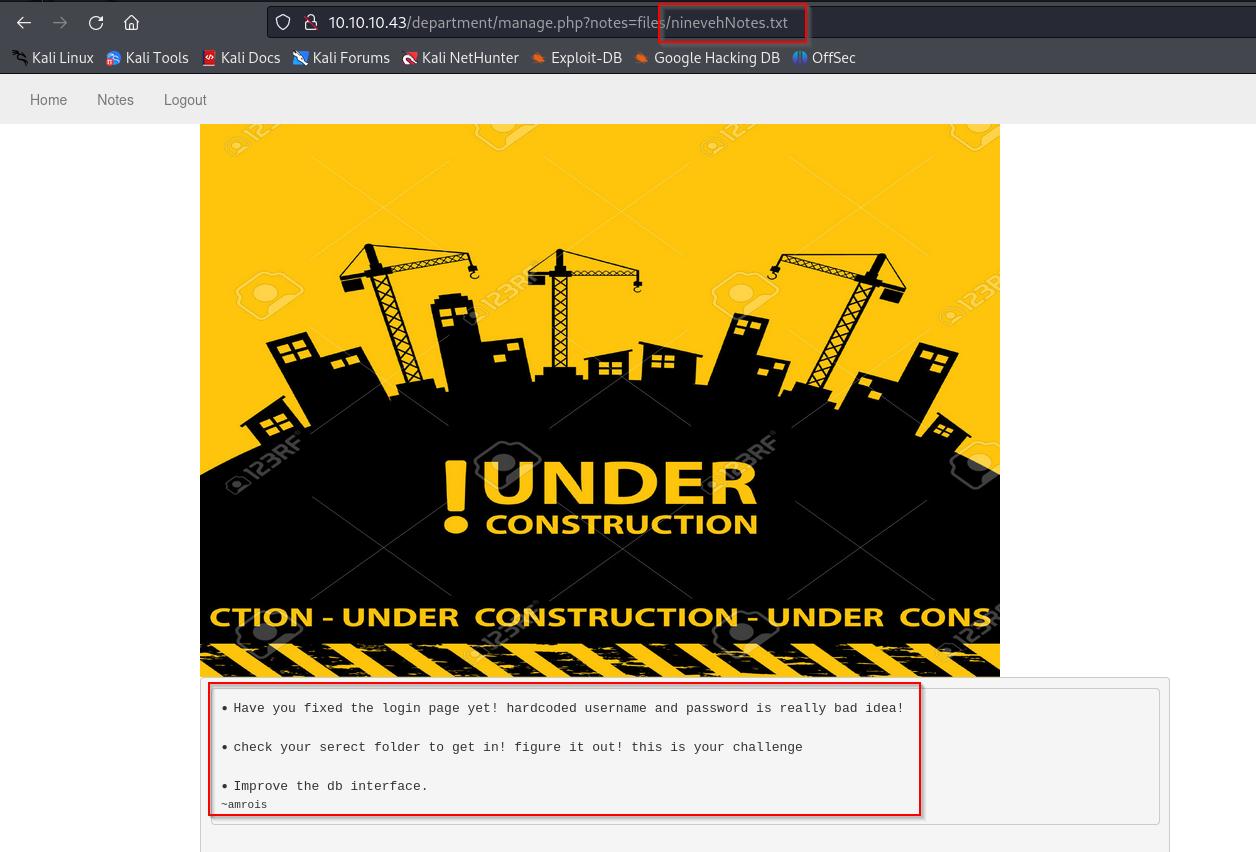This screenshot has width=1256, height=852.
Task: Click the browser back arrow
Action: click(x=24, y=22)
